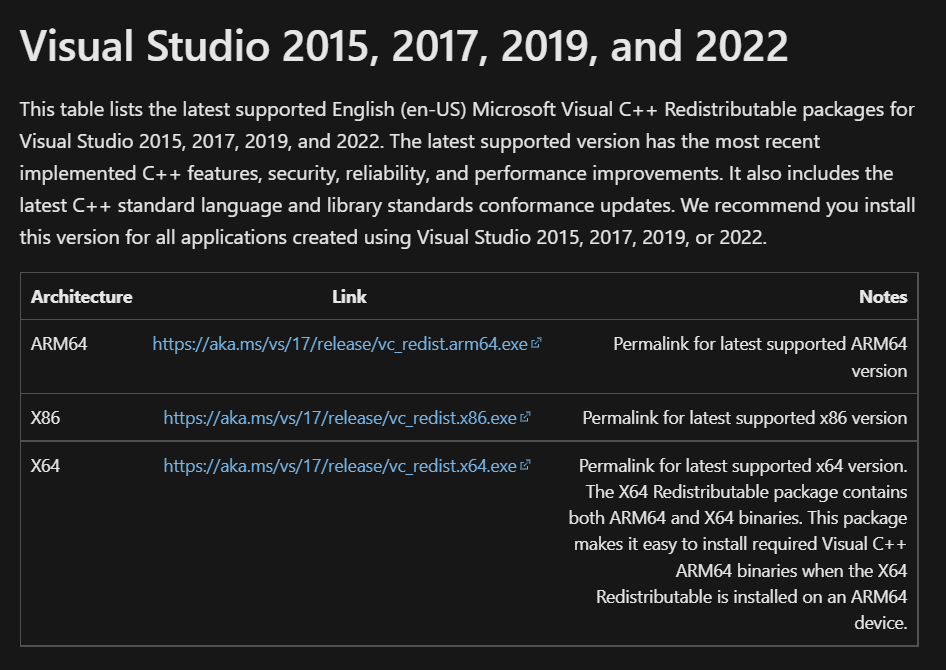Click note 'Permalink for latest supported x64 version.'

click(x=743, y=466)
